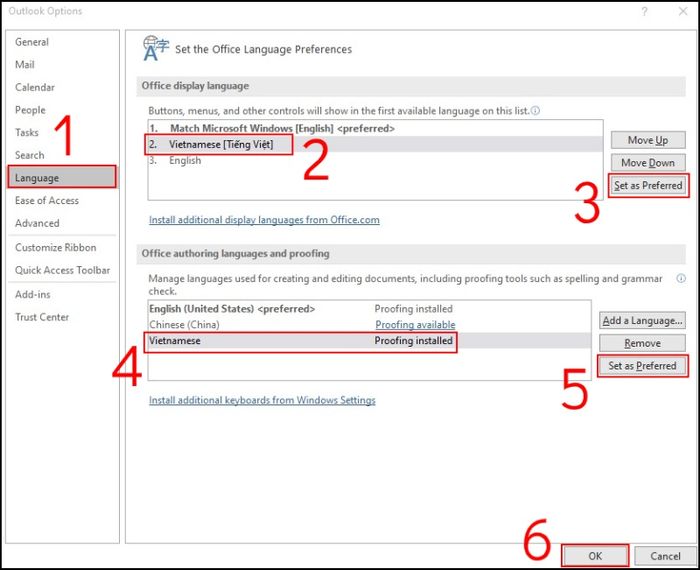The height and width of the screenshot is (570, 700).
Task: Select Vietnamese [Tiếng Việt] display language
Action: (375, 144)
